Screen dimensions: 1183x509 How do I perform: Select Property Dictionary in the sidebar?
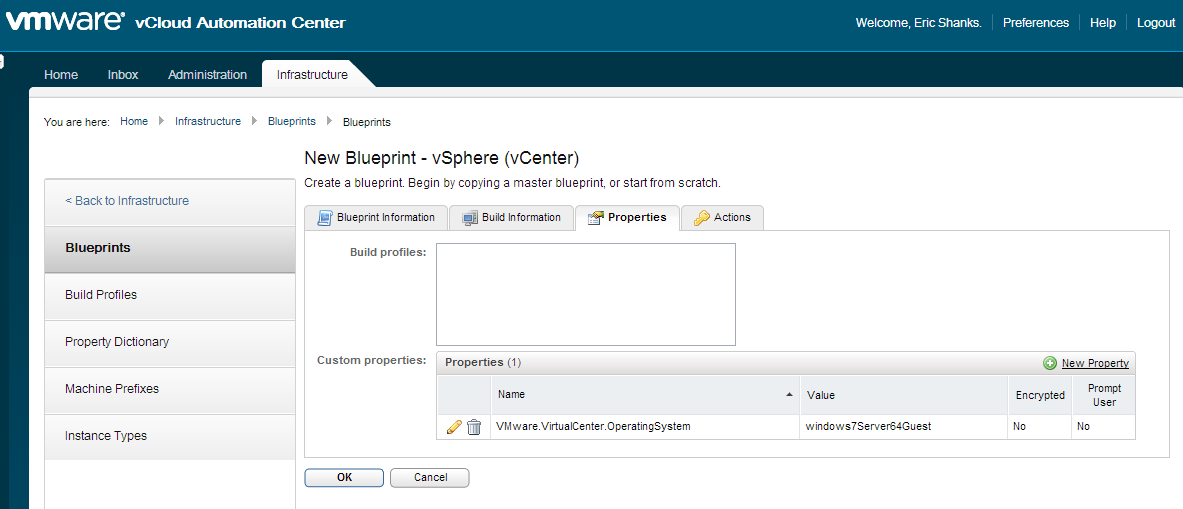pyautogui.click(x=117, y=342)
